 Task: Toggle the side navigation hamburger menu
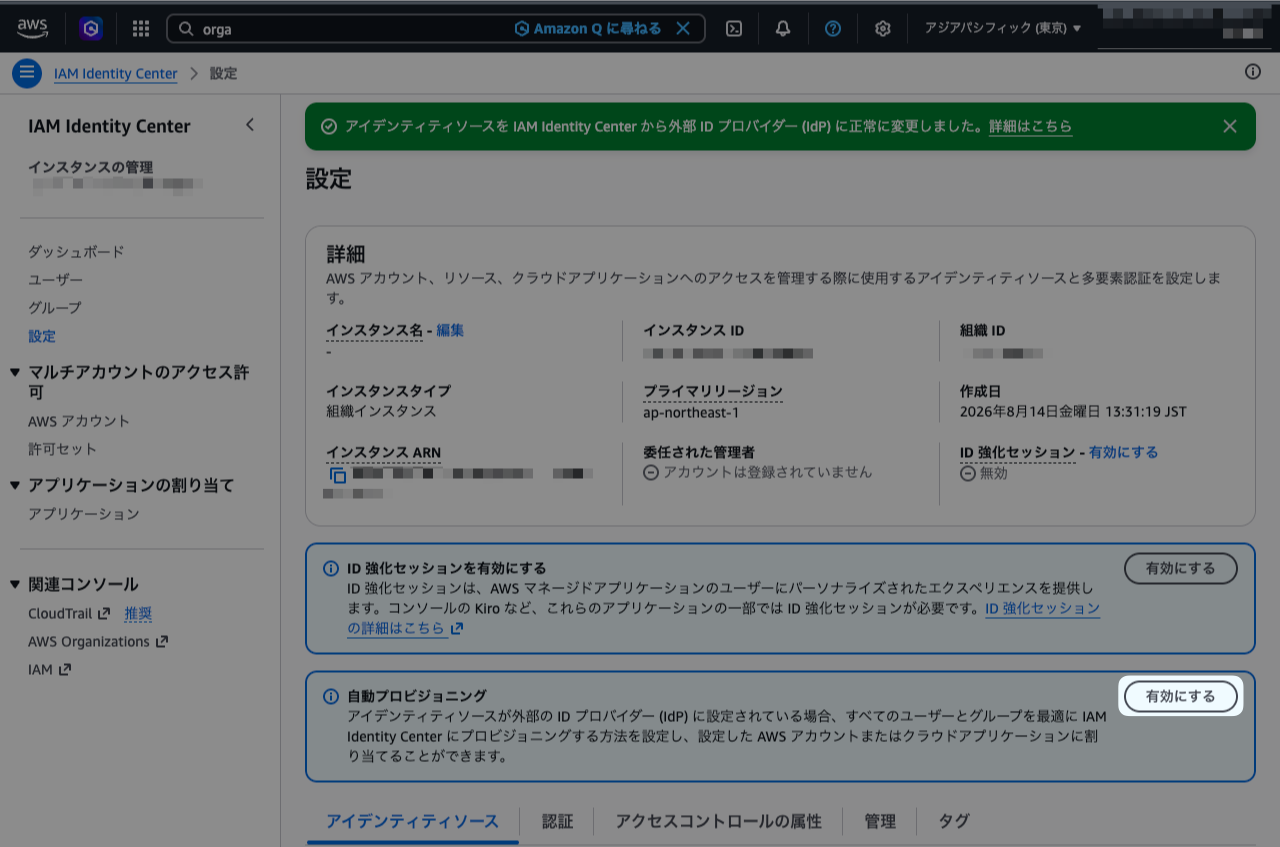tap(27, 73)
